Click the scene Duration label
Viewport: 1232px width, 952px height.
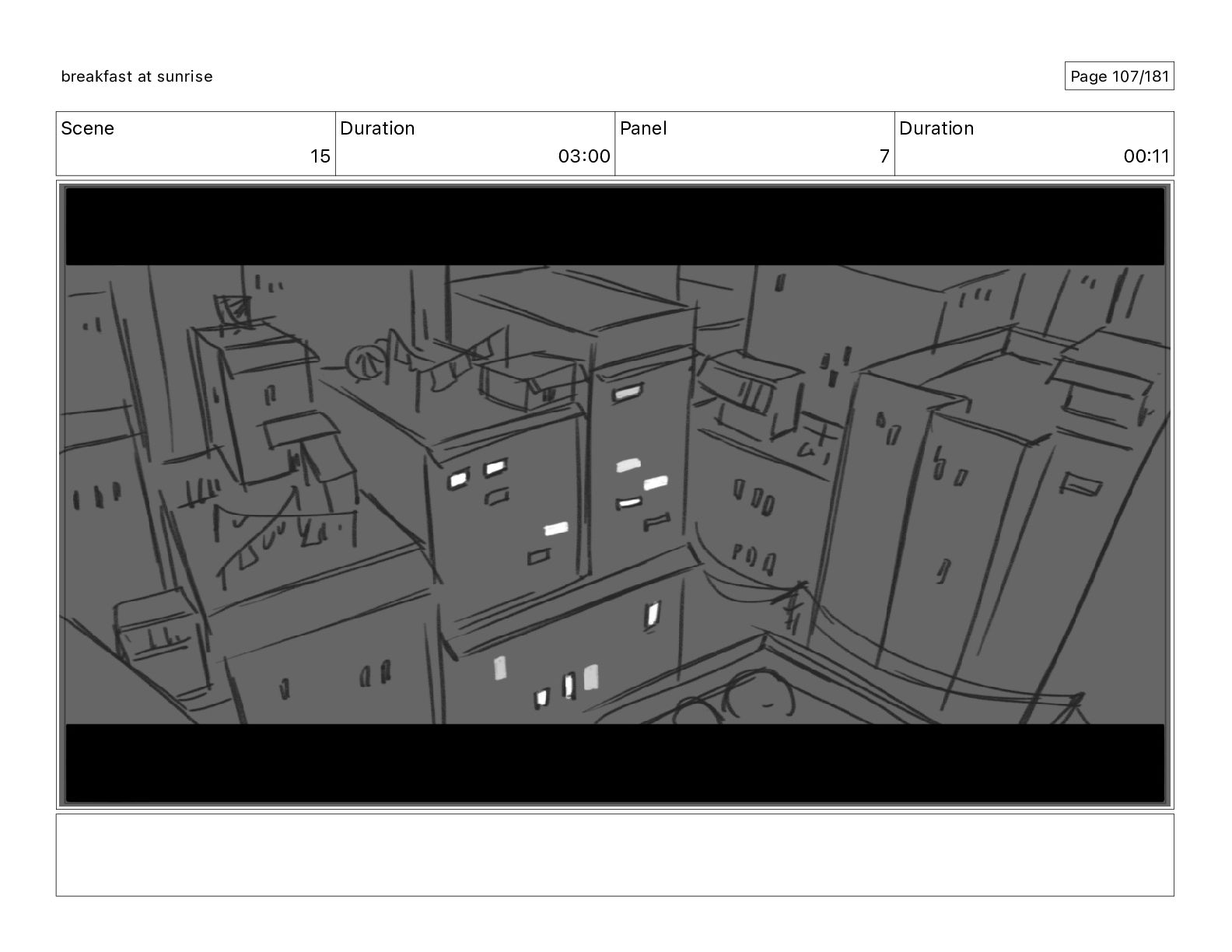[377, 128]
